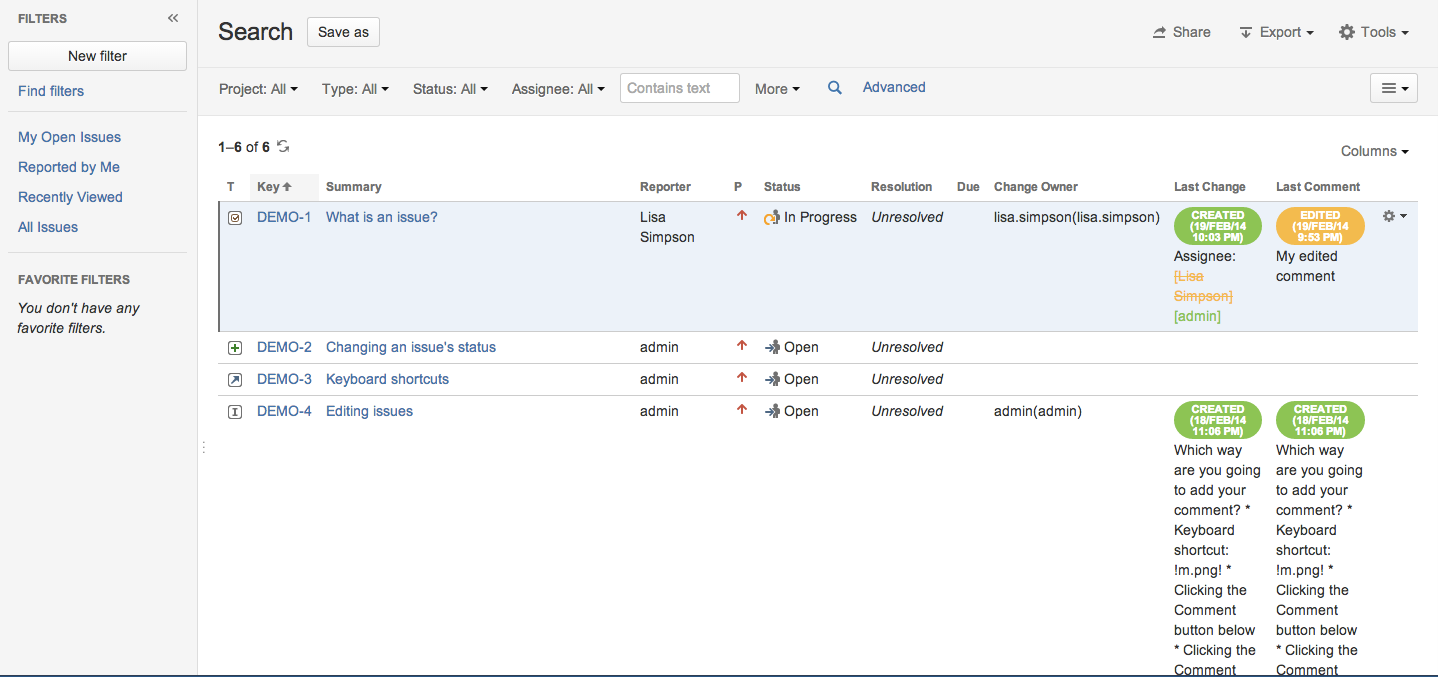The width and height of the screenshot is (1439, 677).
Task: Sort by the Status column header
Action: click(x=782, y=187)
